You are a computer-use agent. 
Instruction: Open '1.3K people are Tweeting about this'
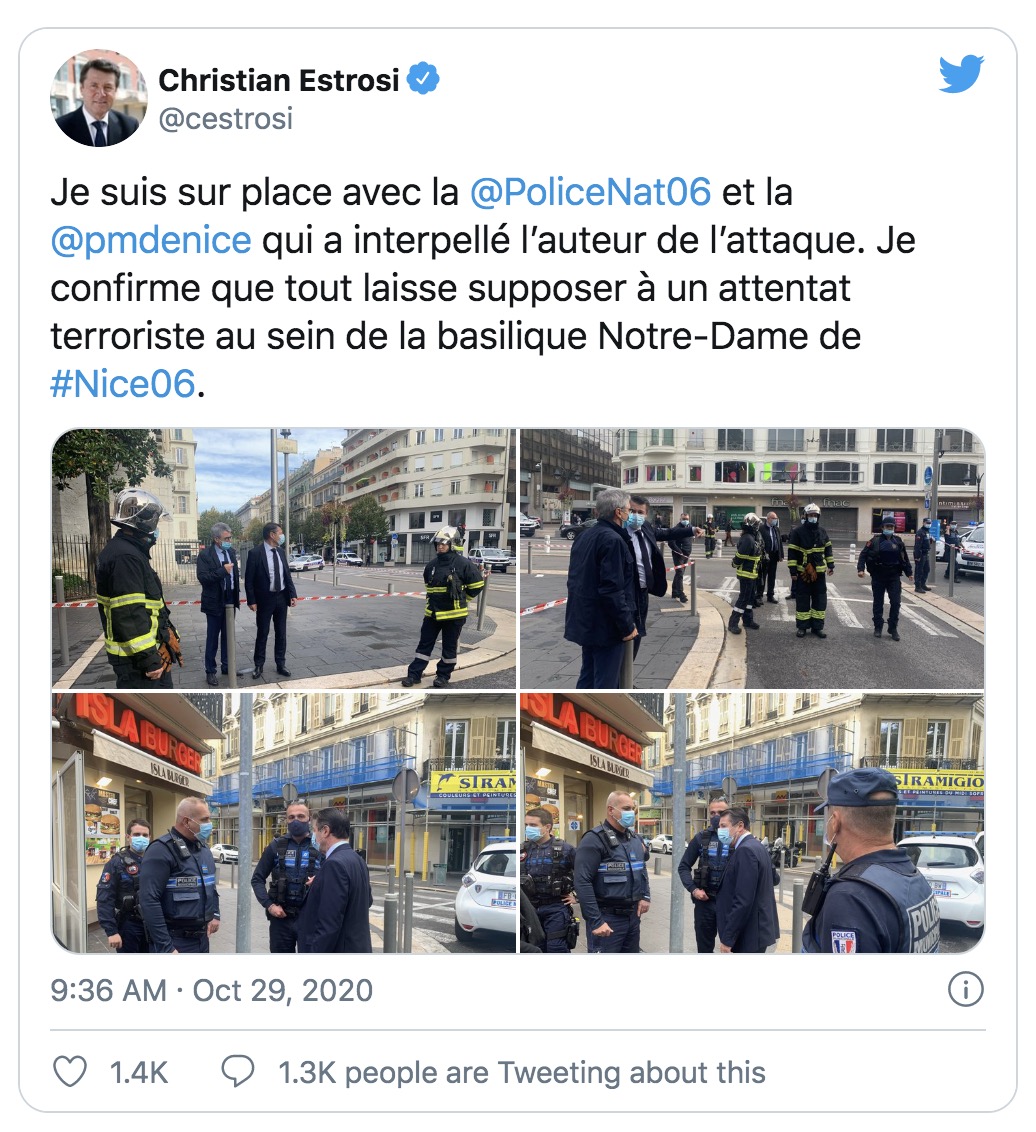coord(522,1072)
